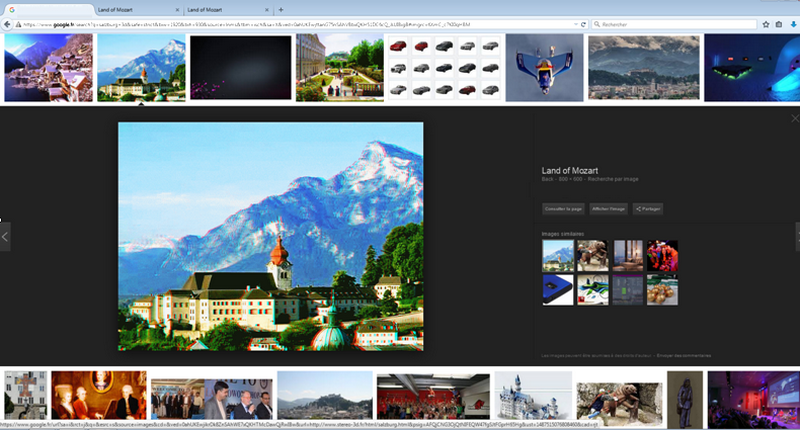This screenshot has height=430, width=800.
Task: Bookmark this page with the star icon
Action: tap(766, 24)
